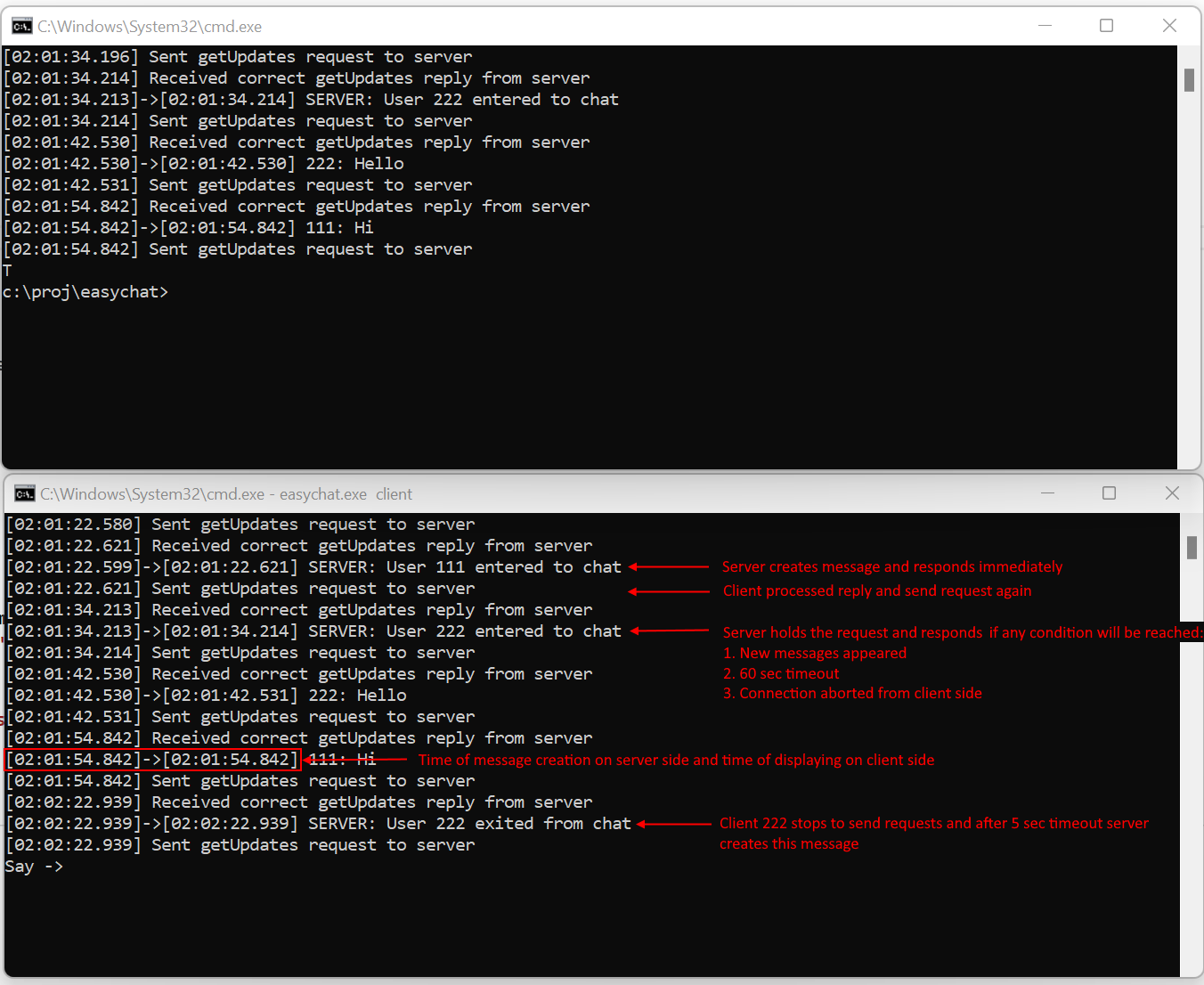Maximize the easychat.exe client window
Screen dimensions: 1204x985
[x=1110, y=493]
